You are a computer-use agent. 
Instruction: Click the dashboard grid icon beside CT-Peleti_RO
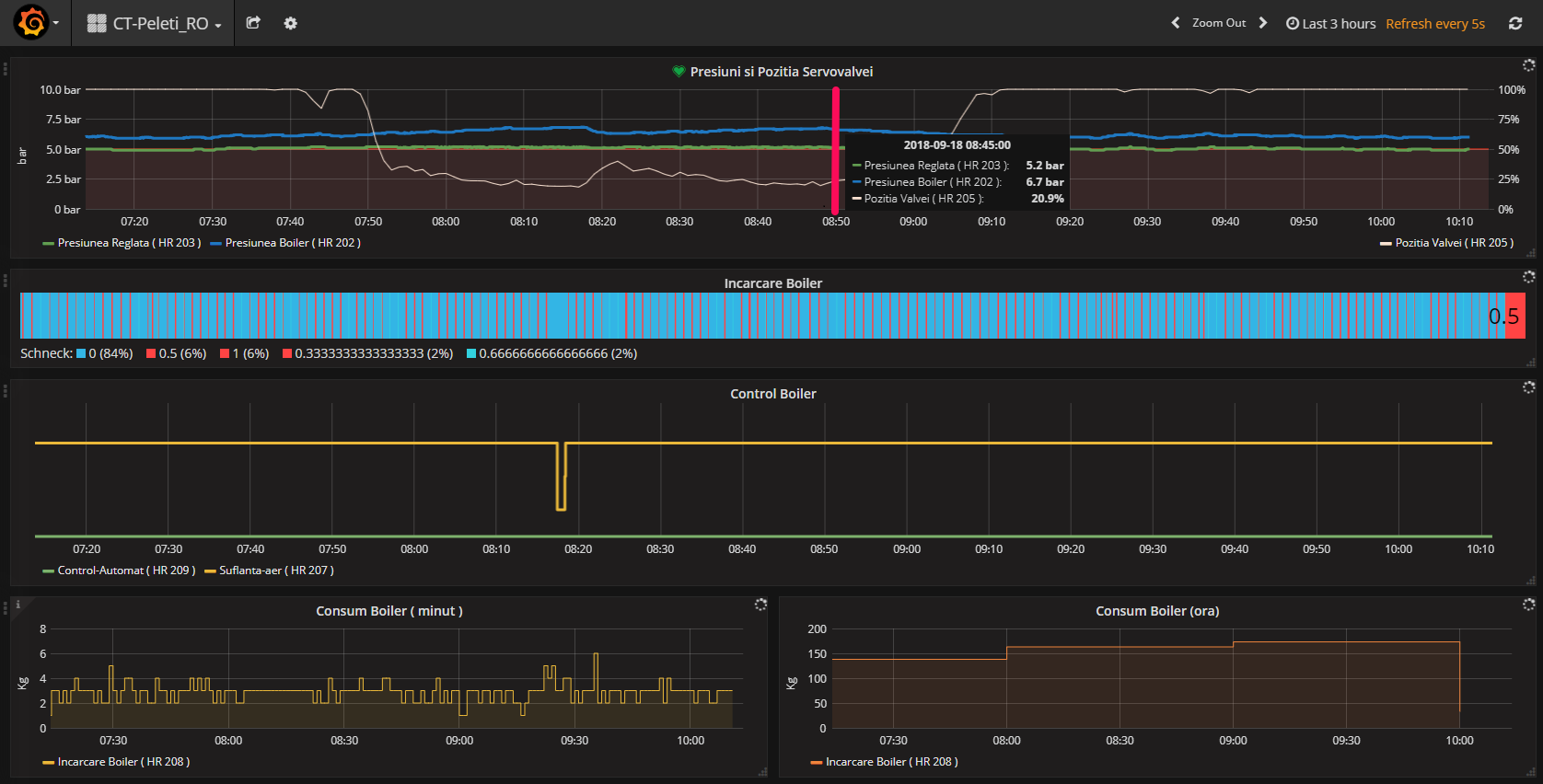(x=97, y=23)
